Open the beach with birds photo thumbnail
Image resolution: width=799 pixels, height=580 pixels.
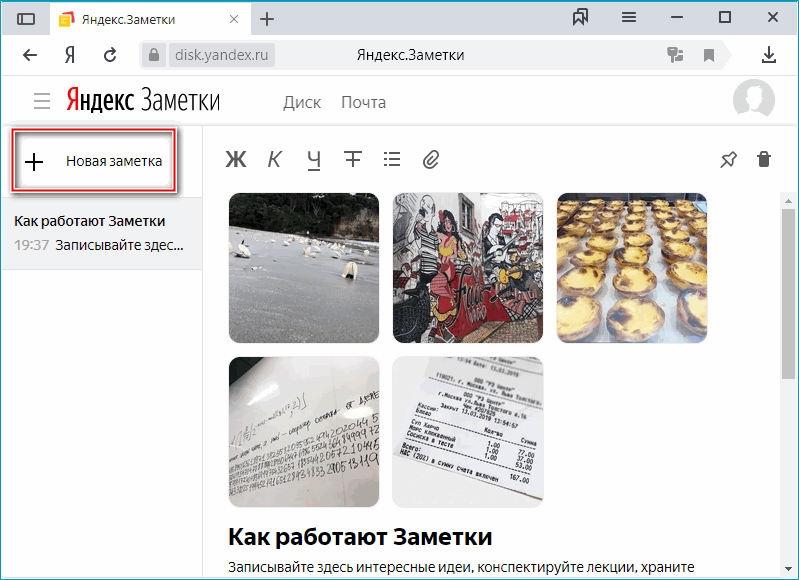click(x=304, y=268)
